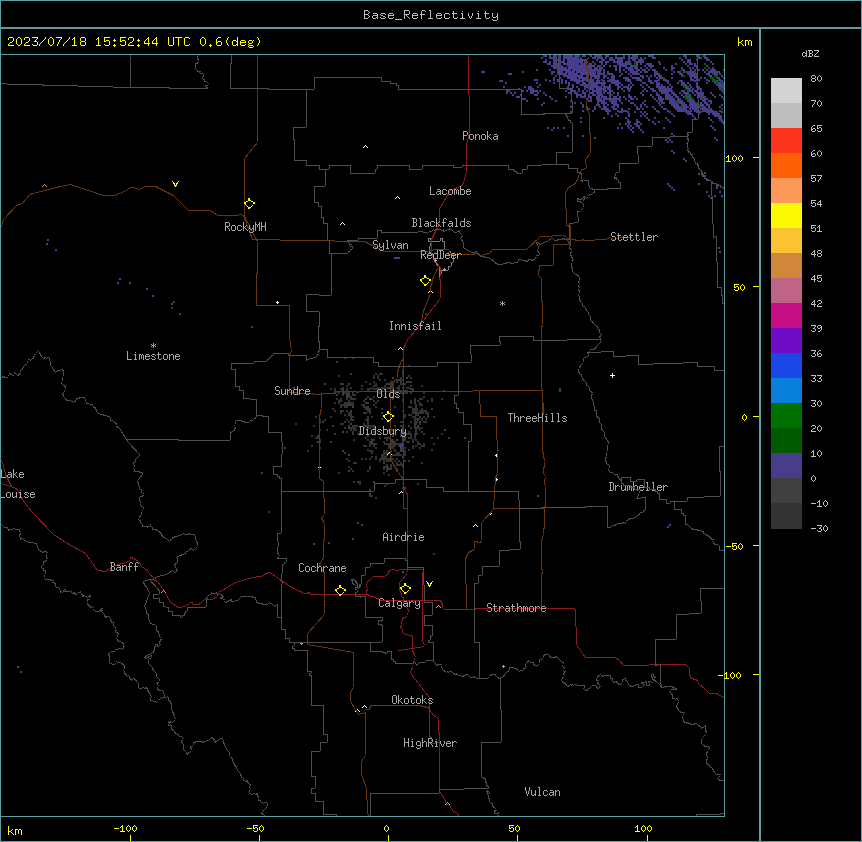
Task: Click the ThreeHills label
Action: [537, 418]
